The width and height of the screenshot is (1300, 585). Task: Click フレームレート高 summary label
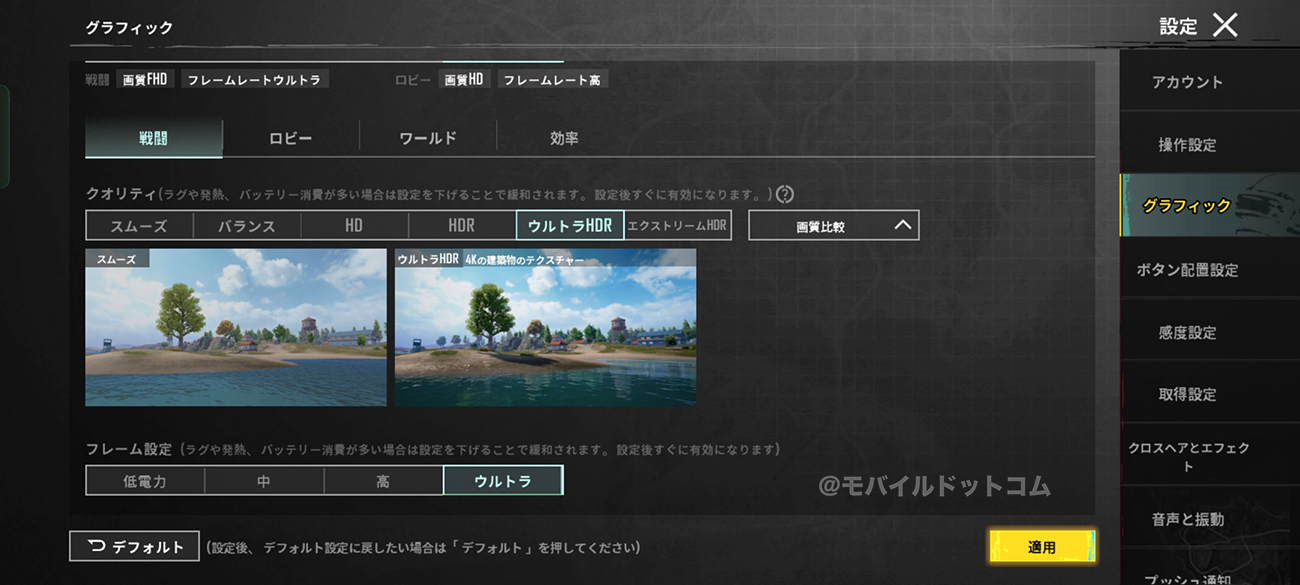click(552, 79)
